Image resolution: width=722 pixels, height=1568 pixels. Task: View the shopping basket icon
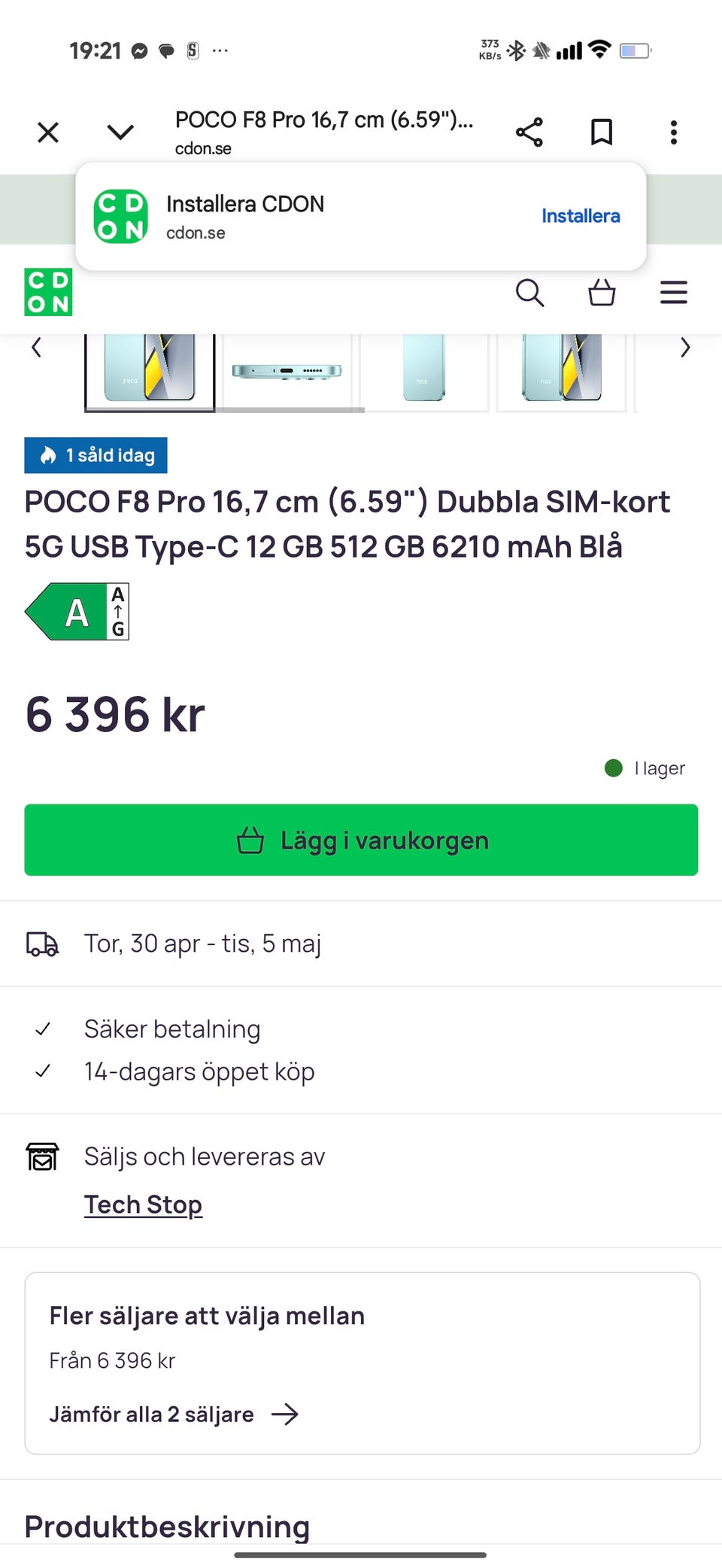click(602, 293)
